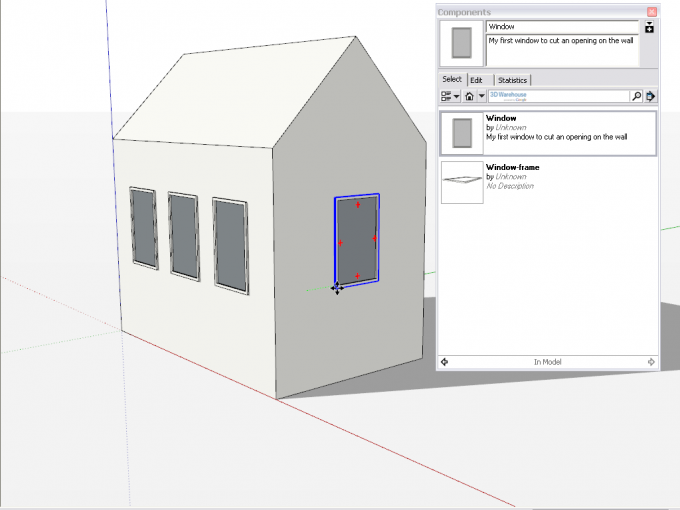Click the In Model home icon

click(469, 97)
